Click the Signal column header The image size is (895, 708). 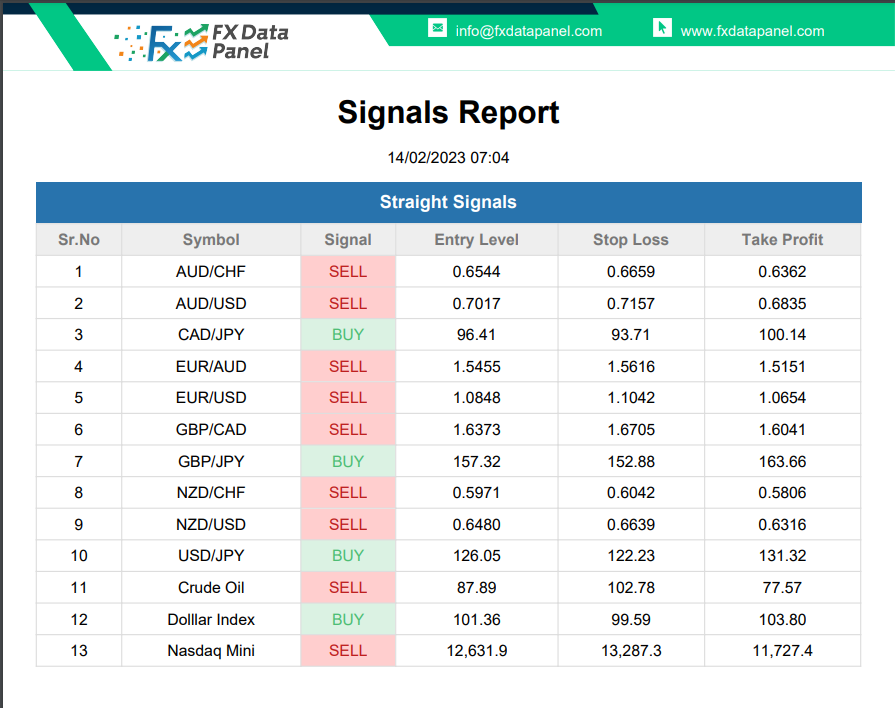point(348,240)
